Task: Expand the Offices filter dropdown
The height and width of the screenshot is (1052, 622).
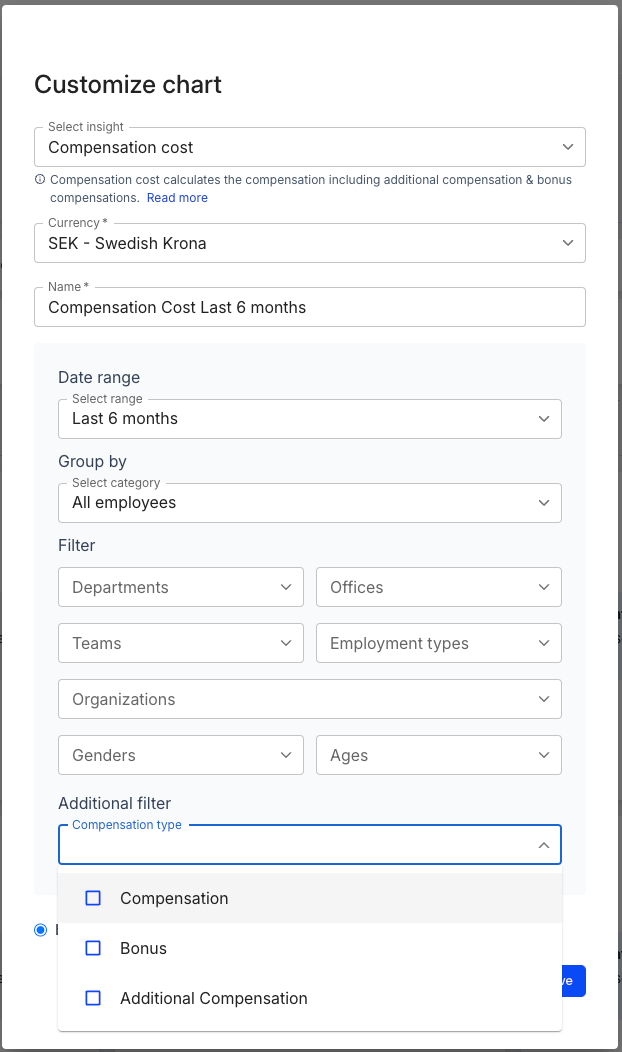Action: click(438, 587)
